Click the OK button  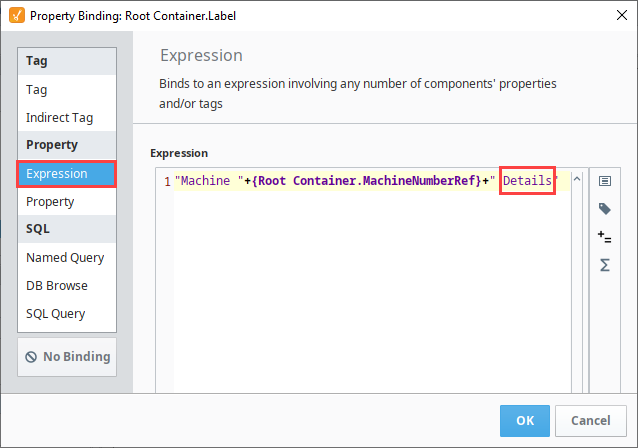coord(524,420)
